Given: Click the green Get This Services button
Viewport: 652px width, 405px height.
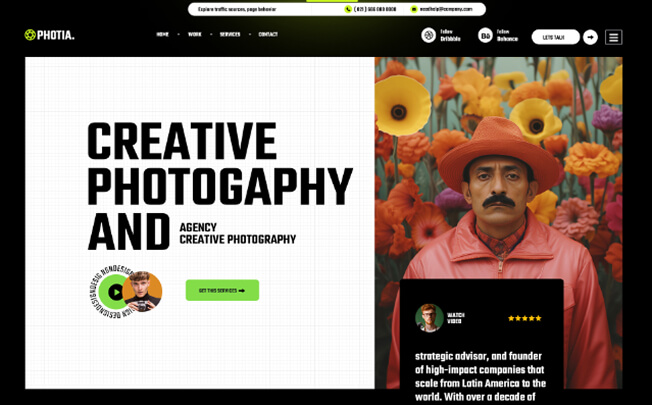Looking at the screenshot, I should coord(222,290).
